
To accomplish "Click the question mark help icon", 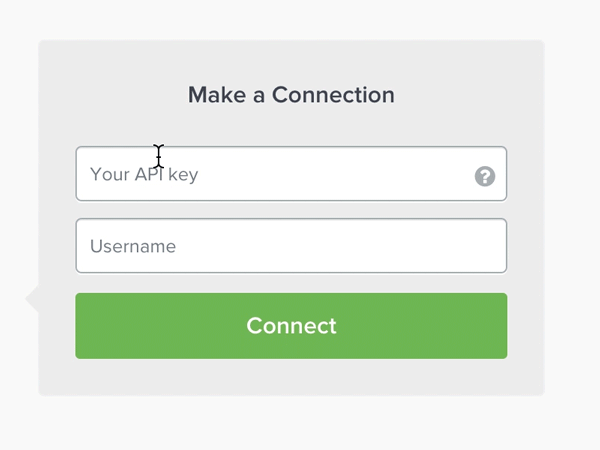I will 485,177.
